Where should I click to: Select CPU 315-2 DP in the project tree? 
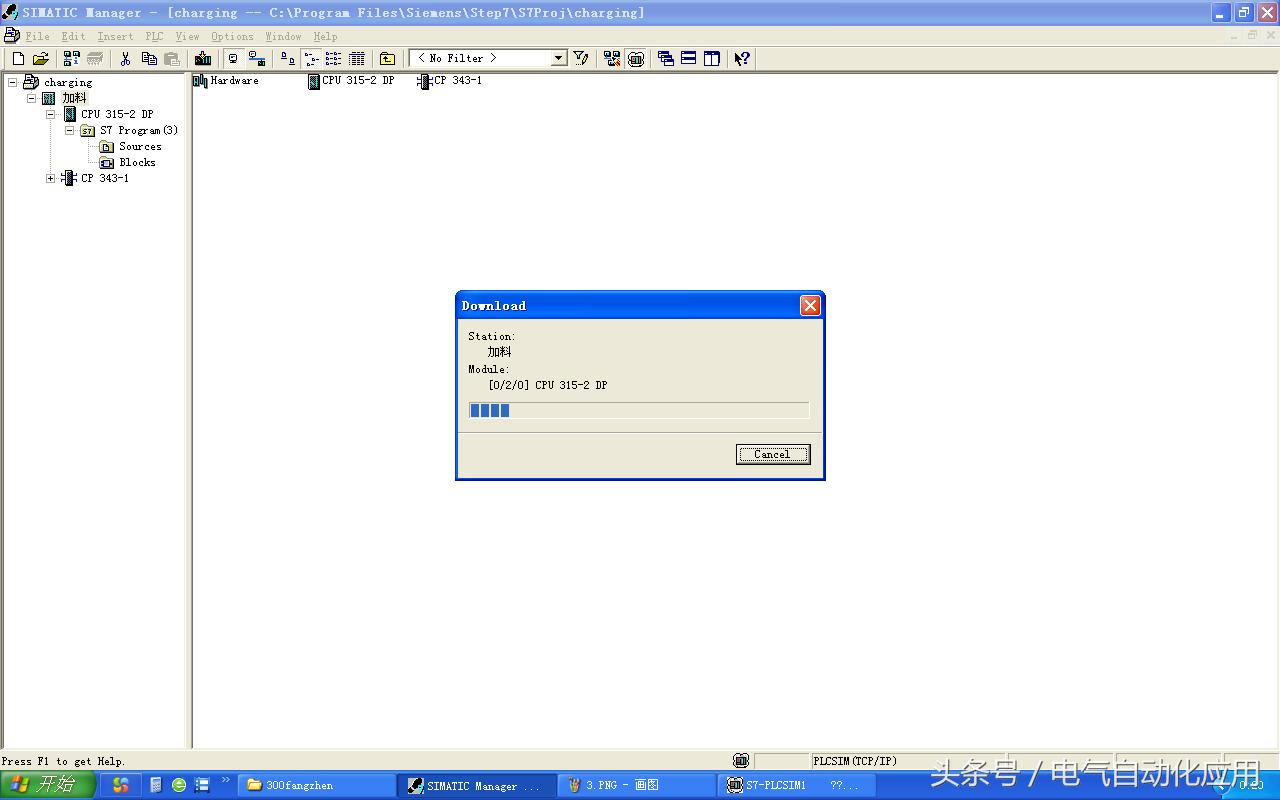117,114
